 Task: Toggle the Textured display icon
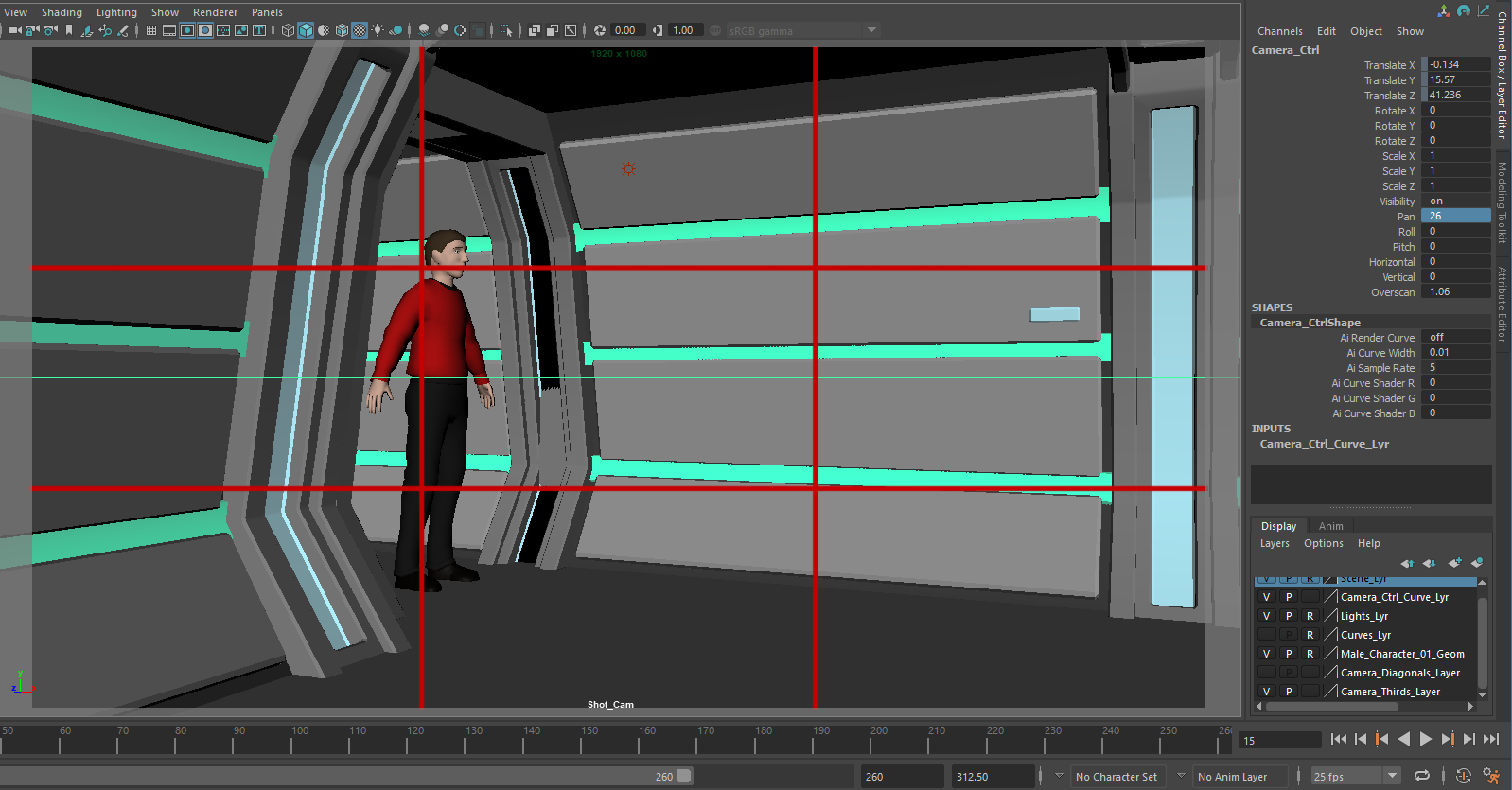point(360,30)
